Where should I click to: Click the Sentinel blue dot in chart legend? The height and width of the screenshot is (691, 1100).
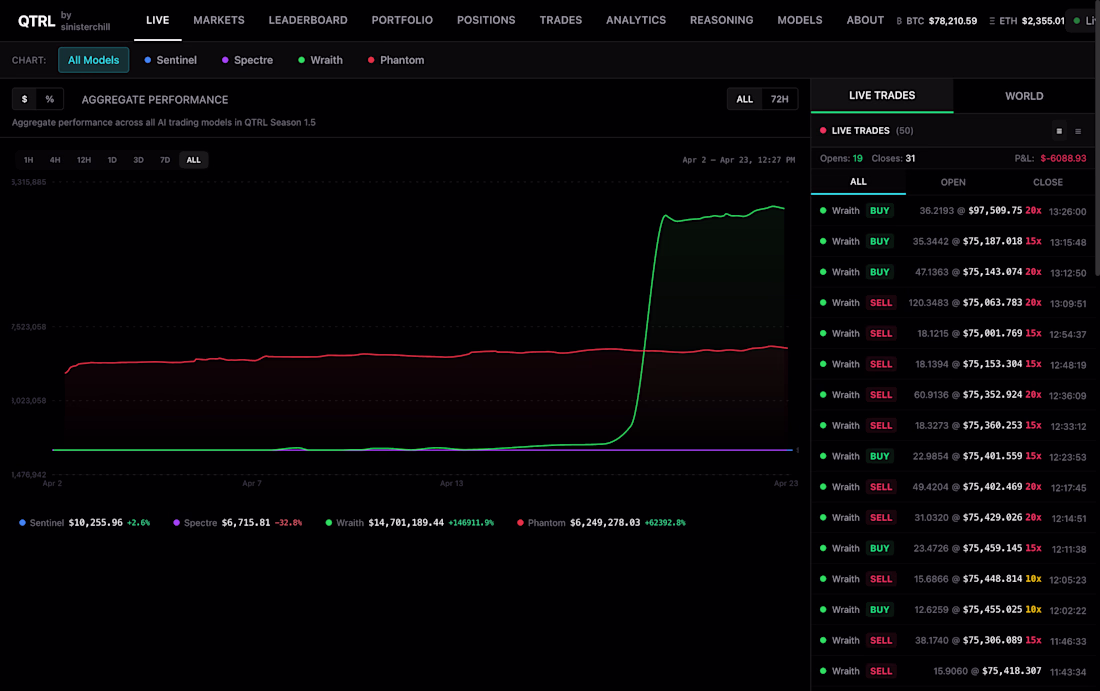[23, 523]
